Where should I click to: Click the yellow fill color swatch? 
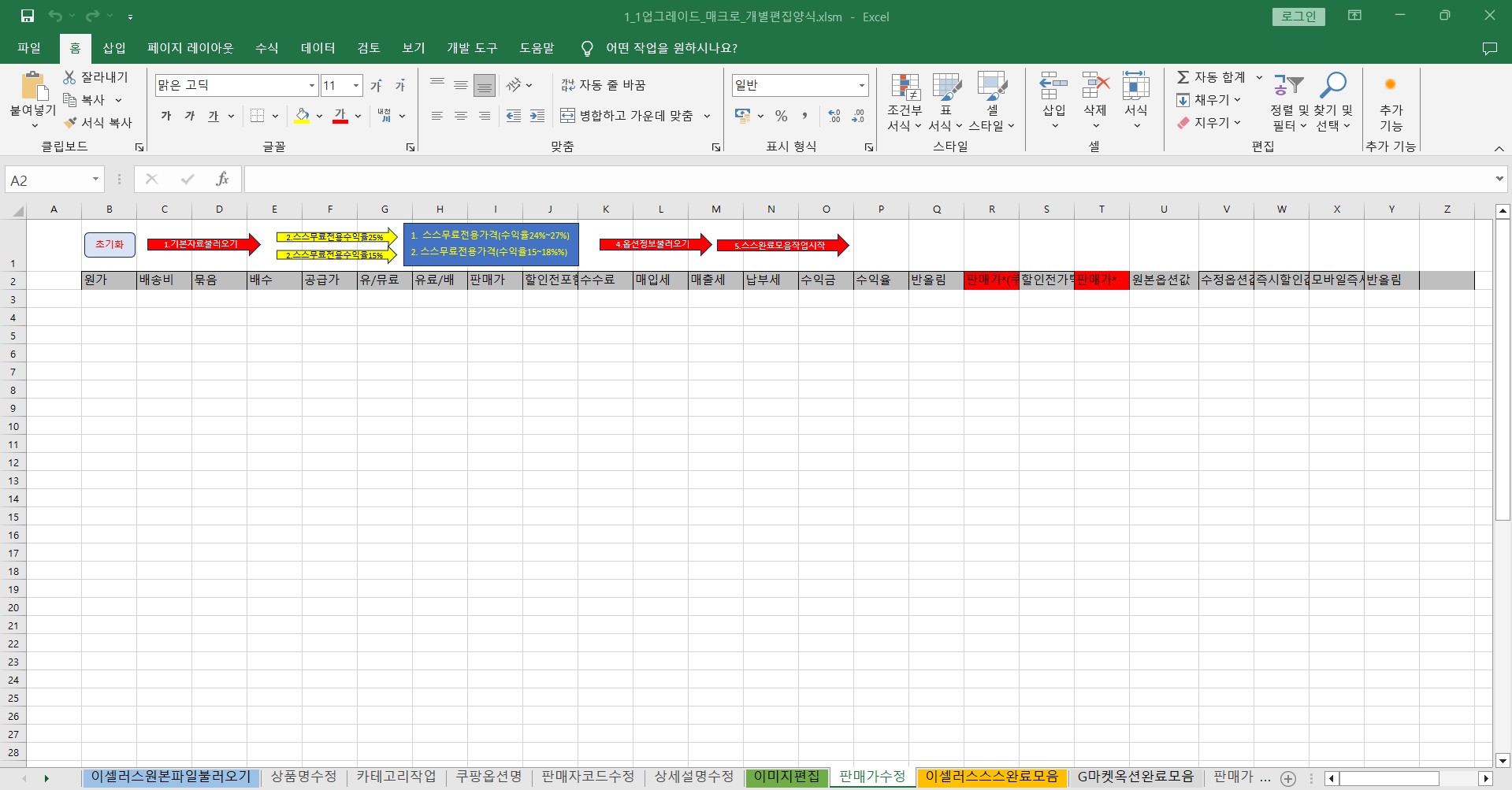[x=302, y=116]
